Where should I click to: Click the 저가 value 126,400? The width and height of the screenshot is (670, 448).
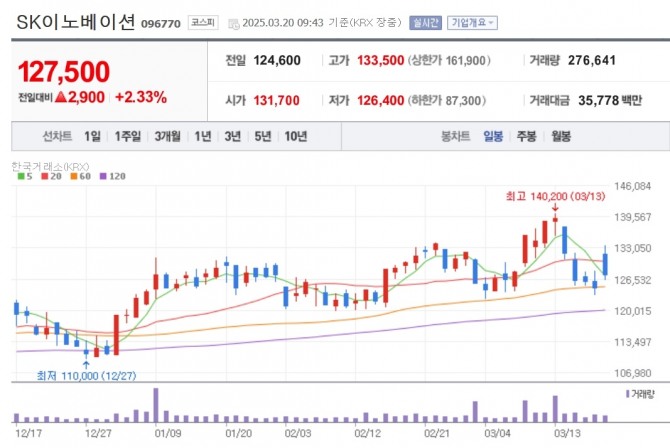[x=380, y=100]
